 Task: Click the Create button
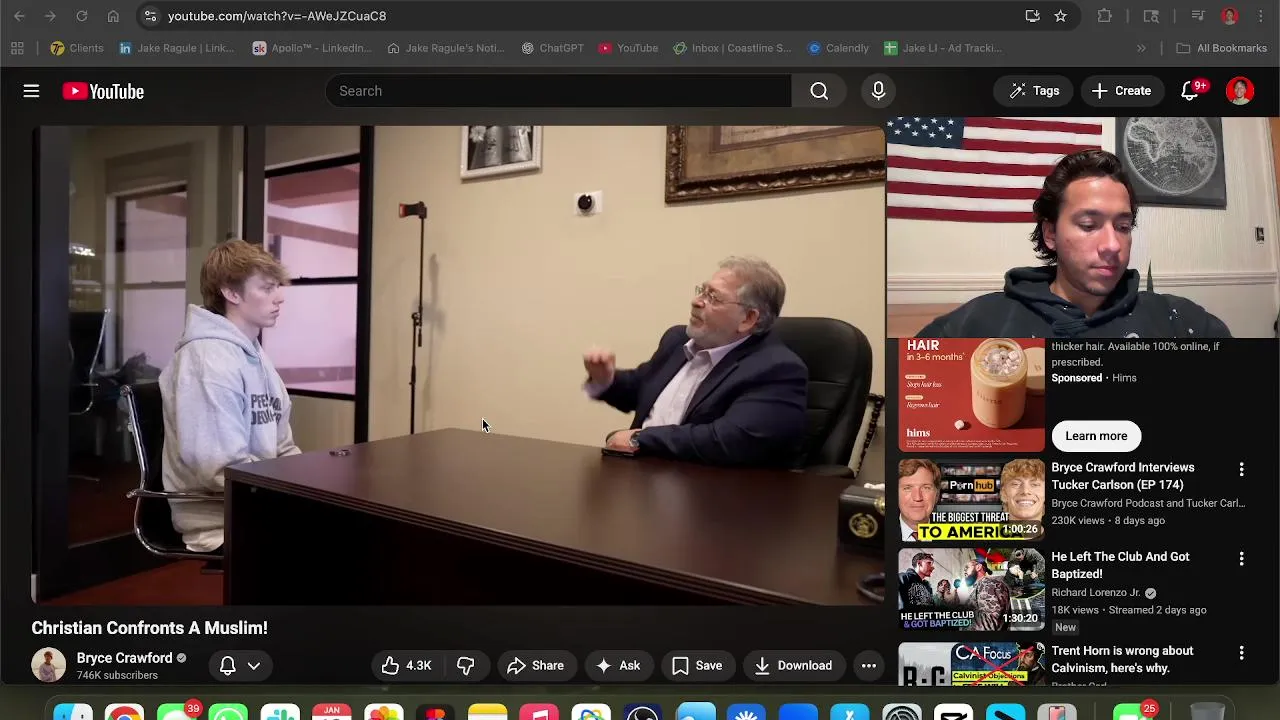click(1121, 91)
